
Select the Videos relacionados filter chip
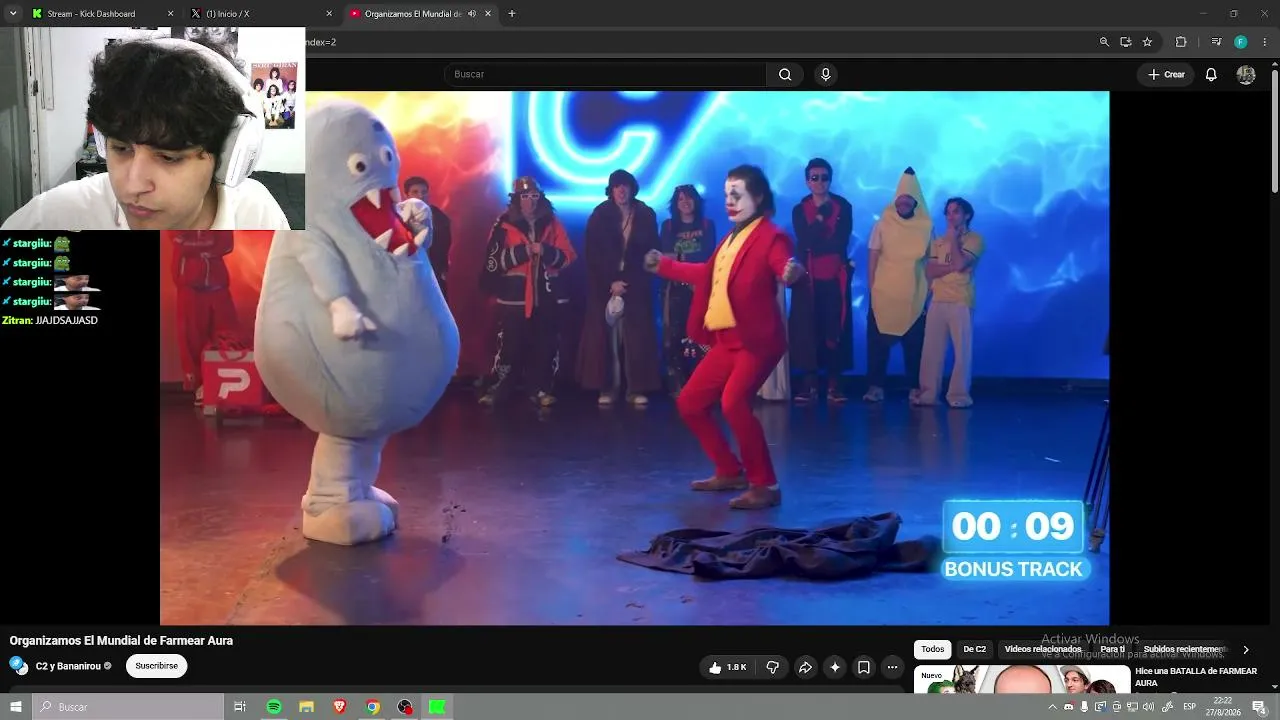1043,649
